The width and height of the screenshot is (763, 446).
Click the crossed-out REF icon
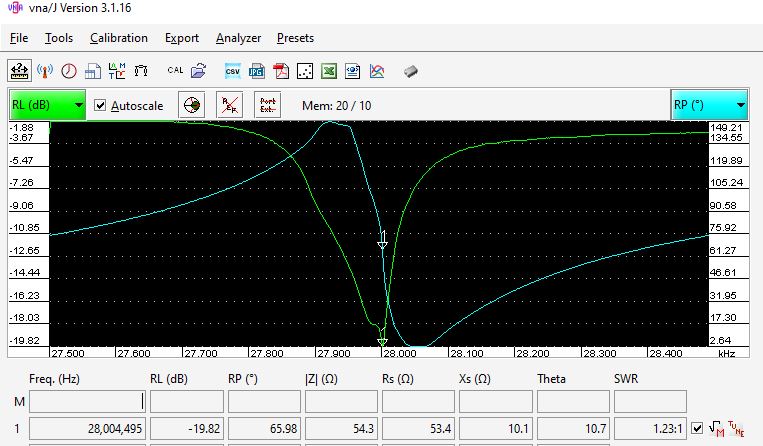(229, 105)
